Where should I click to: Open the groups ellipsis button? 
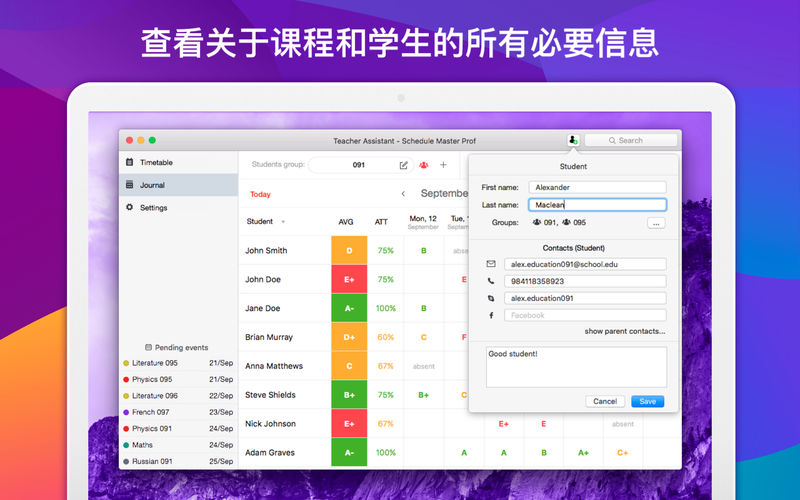tap(656, 223)
